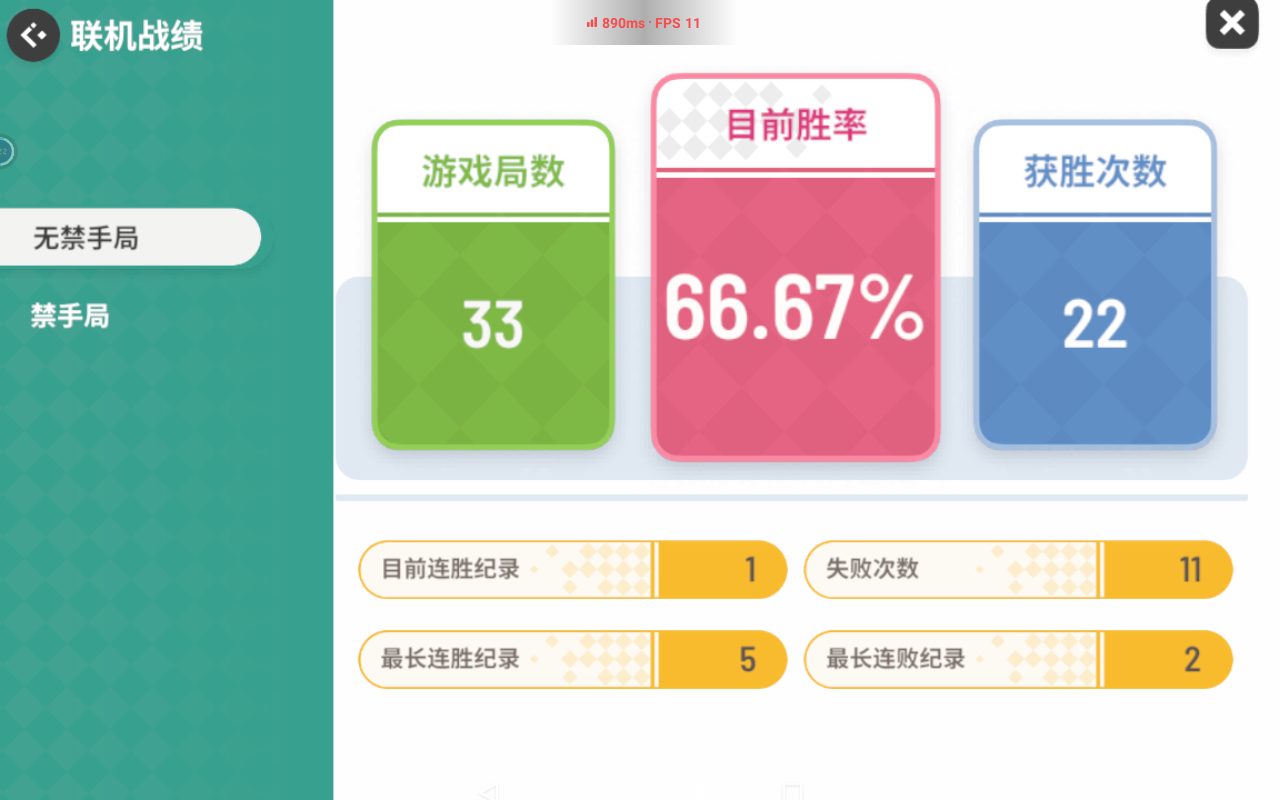Select the 最长连胜纪录 stat row
This screenshot has width=1280, height=800.
tap(572, 660)
